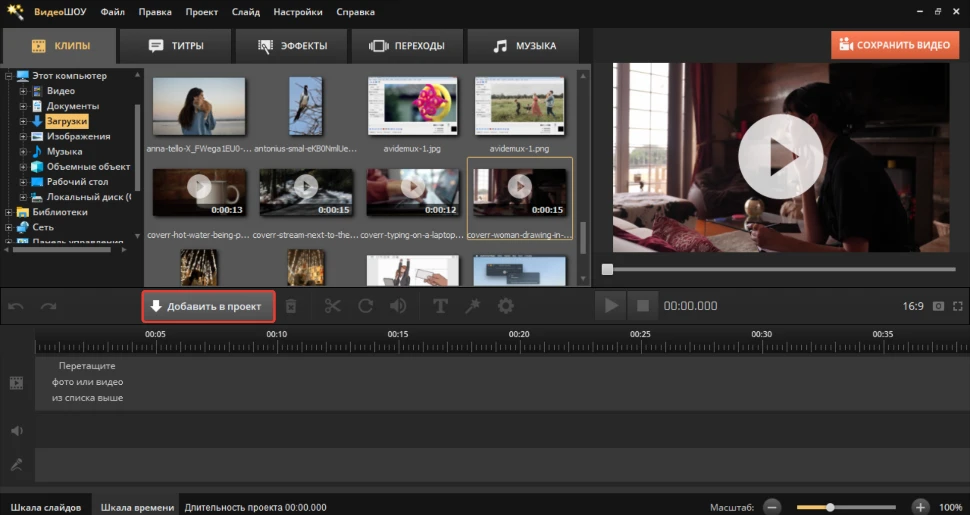Viewport: 970px width, 515px height.
Task: Expand the Сеть tree node
Action: [9, 227]
